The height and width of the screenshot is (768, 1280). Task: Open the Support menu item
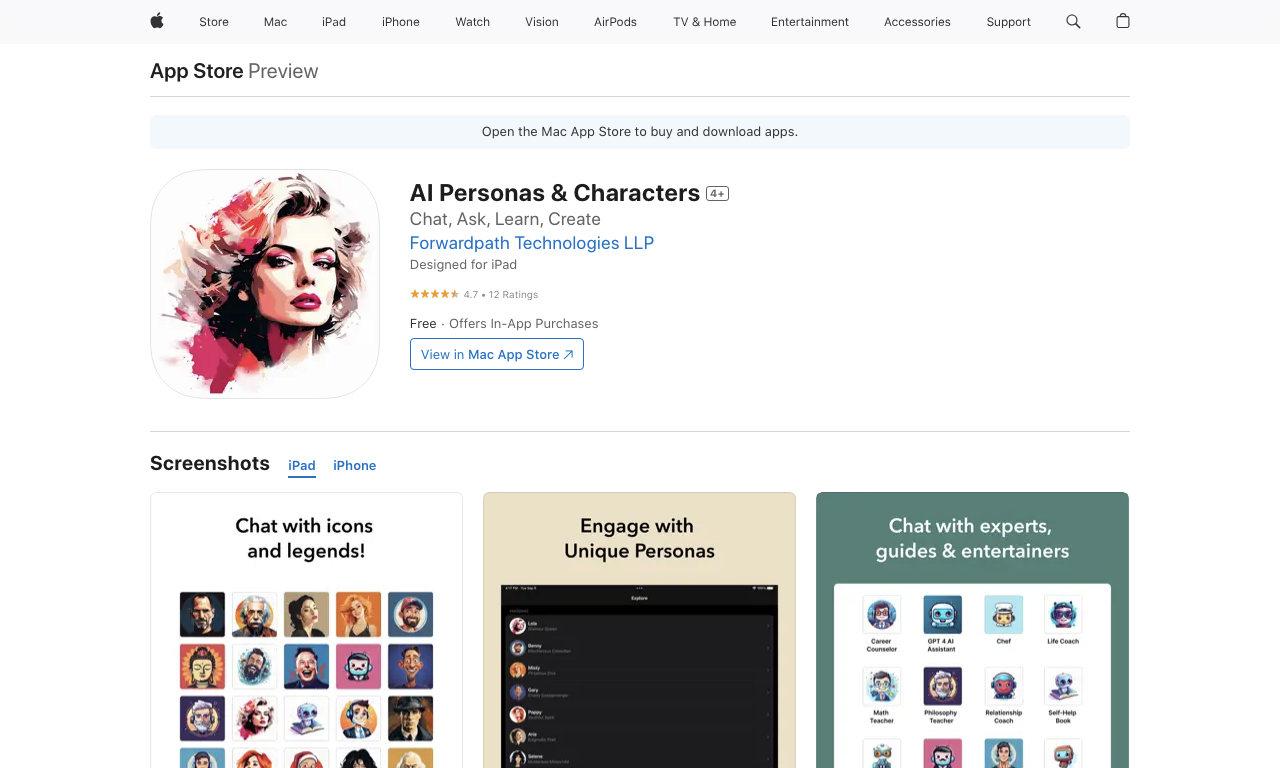1008,22
